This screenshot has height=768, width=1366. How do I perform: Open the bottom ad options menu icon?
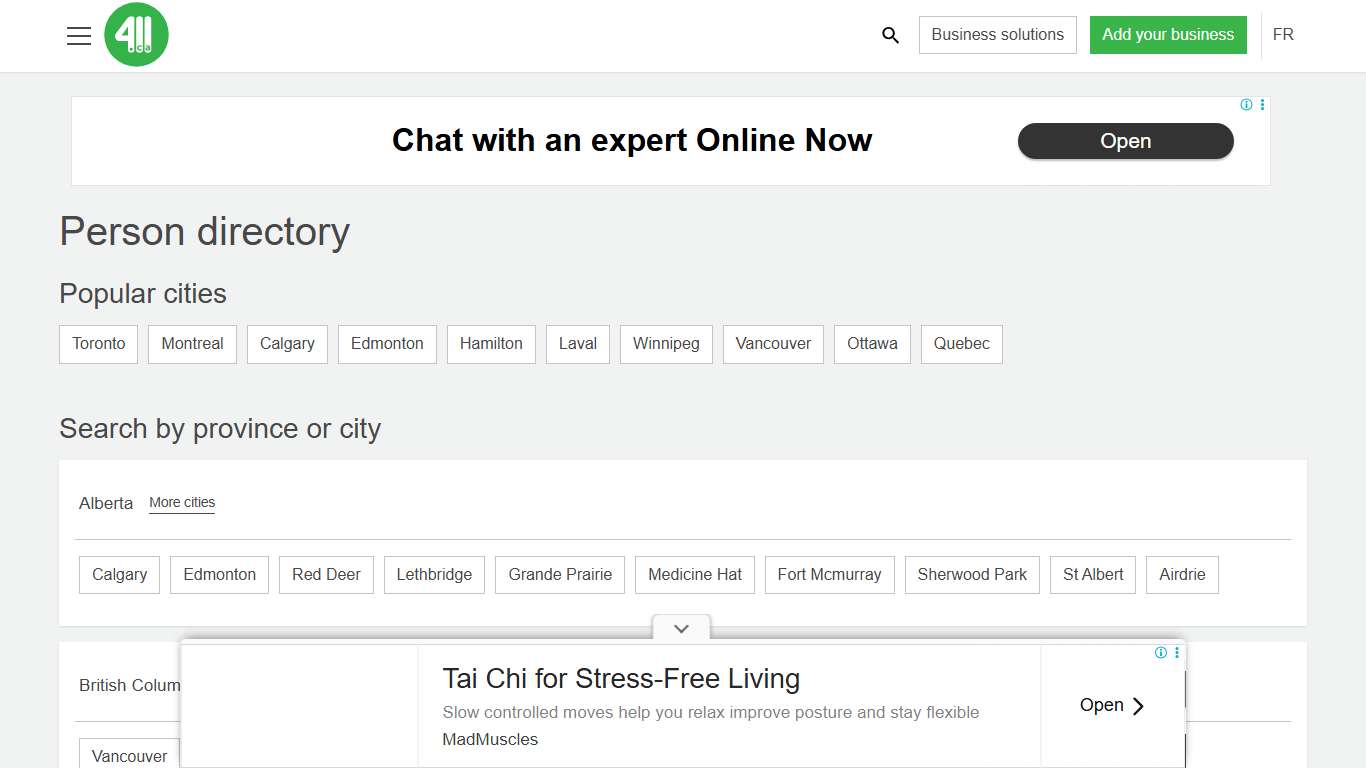click(x=1176, y=653)
